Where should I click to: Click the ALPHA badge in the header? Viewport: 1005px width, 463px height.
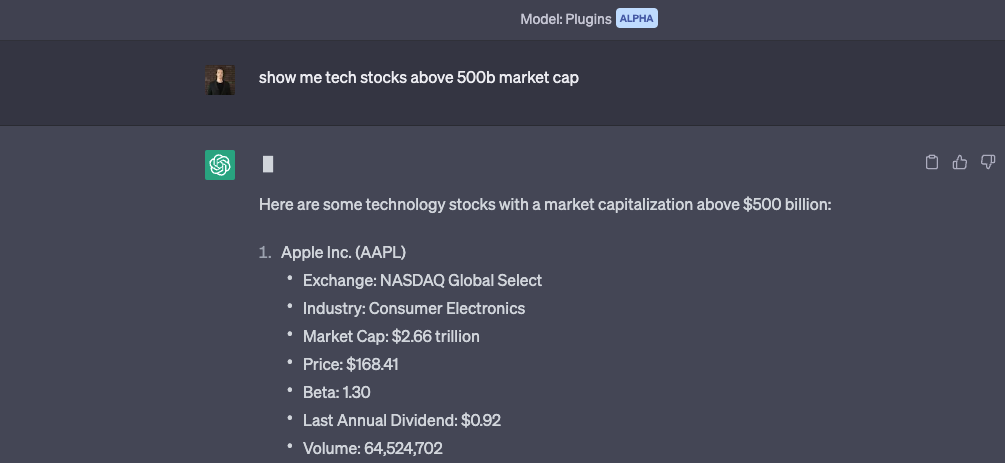click(x=636, y=19)
